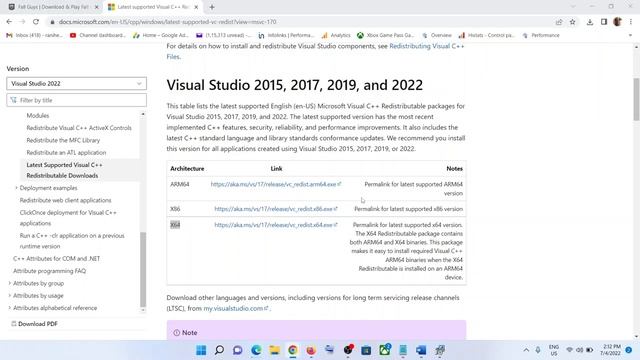Open Redistribute the MFC Library entry

pyautogui.click(x=63, y=140)
